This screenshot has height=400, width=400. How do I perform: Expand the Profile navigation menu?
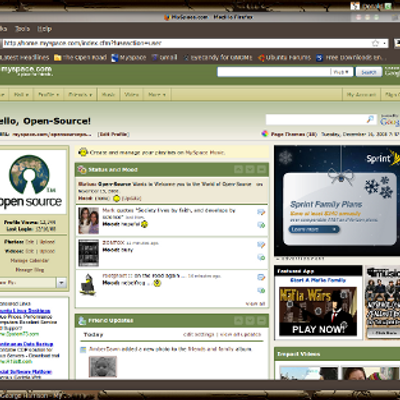pos(48,95)
